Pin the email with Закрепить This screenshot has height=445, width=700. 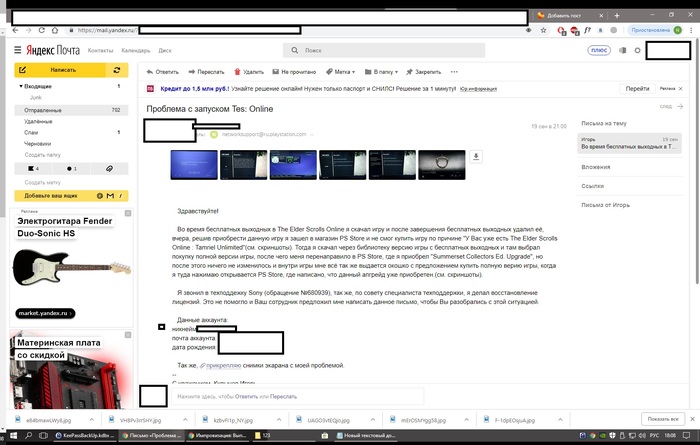pyautogui.click(x=423, y=72)
